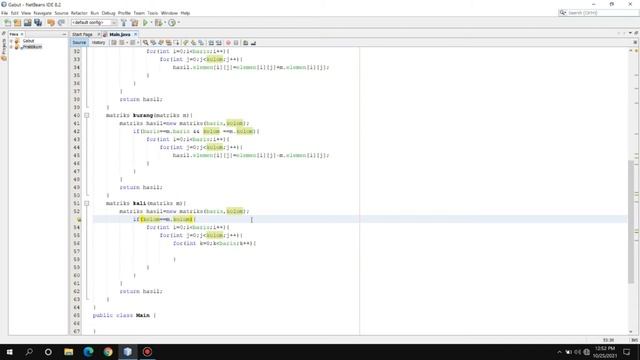
Task: Close the Main.java tab
Action: (136, 34)
